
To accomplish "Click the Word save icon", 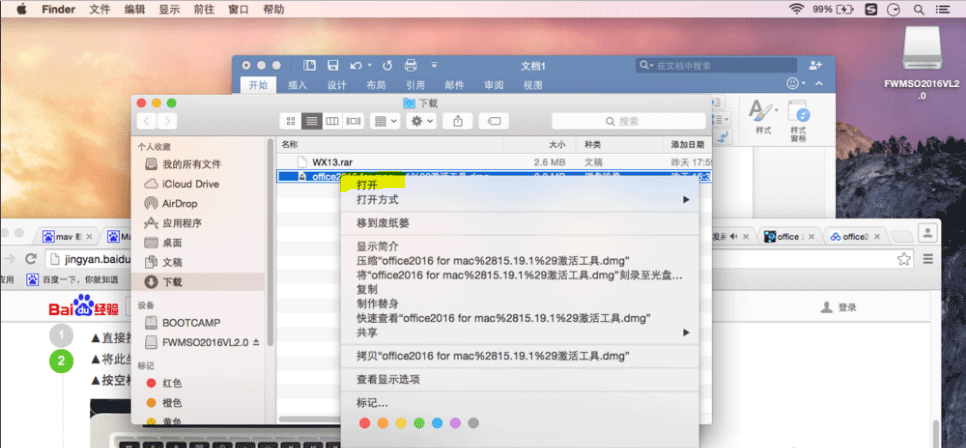I will tap(333, 65).
